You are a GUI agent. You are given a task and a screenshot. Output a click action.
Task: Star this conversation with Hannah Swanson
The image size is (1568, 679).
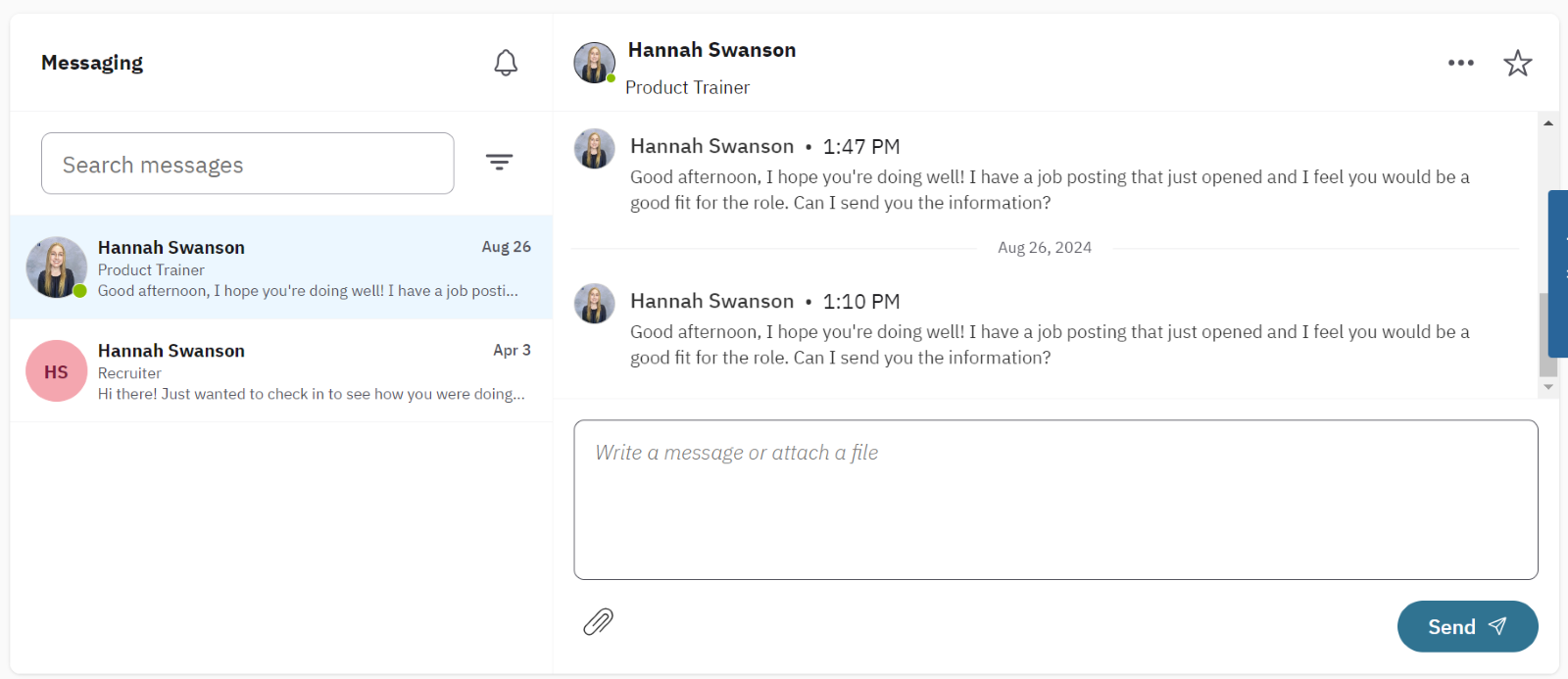tap(1517, 63)
